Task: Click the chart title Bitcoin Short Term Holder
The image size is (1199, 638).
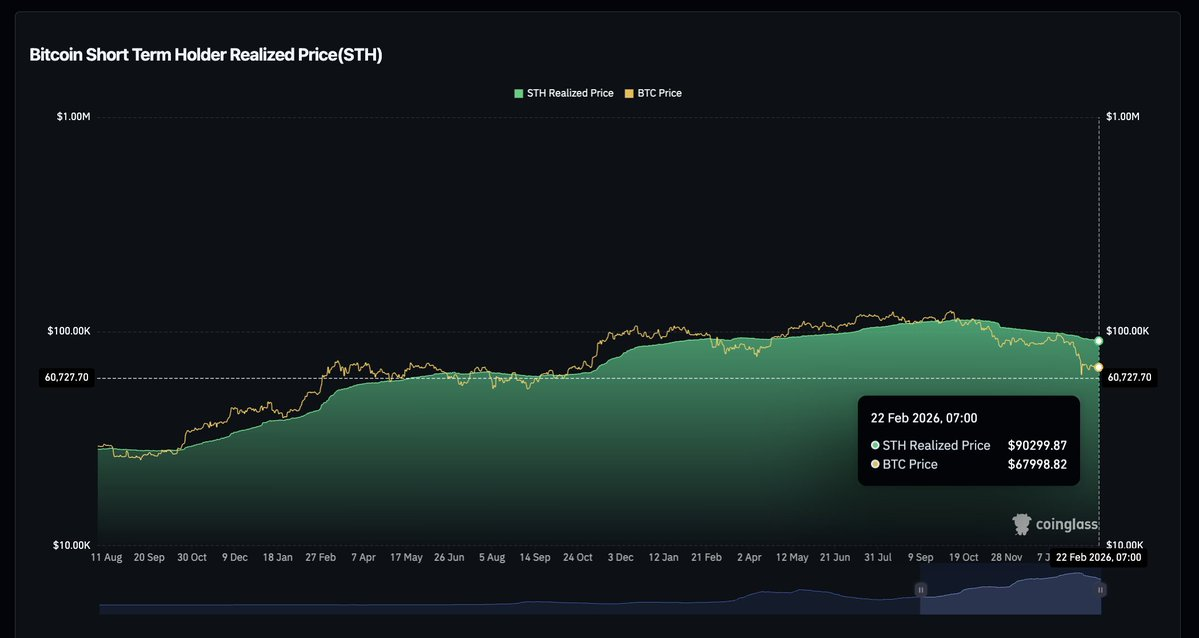Action: [x=206, y=55]
